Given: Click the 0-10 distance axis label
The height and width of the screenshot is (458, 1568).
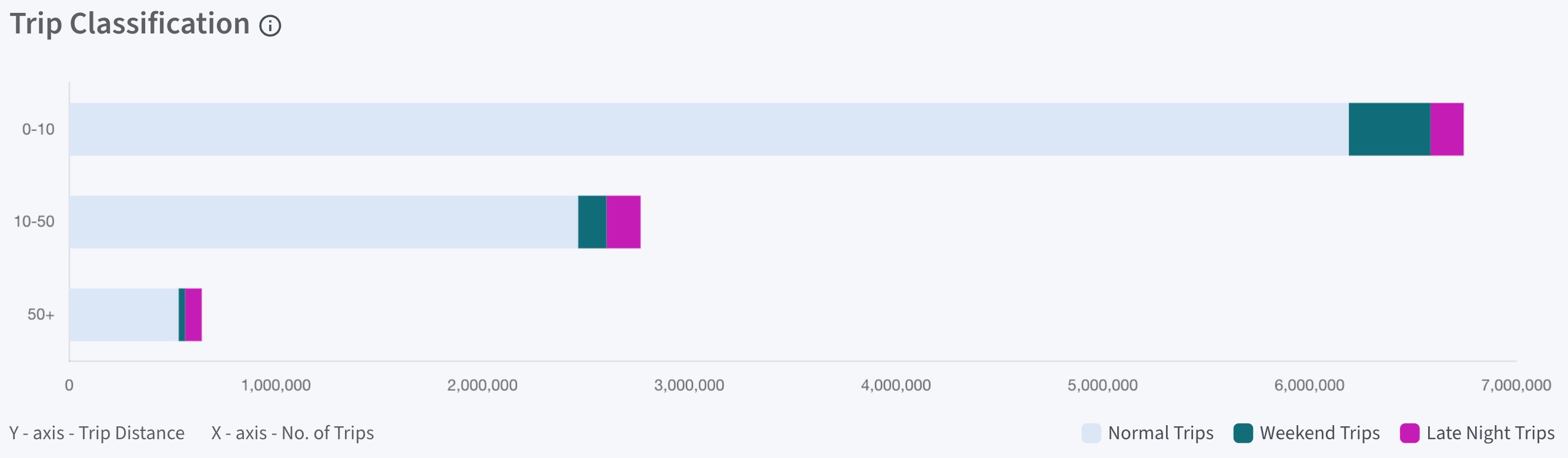Looking at the screenshot, I should pyautogui.click(x=38, y=129).
